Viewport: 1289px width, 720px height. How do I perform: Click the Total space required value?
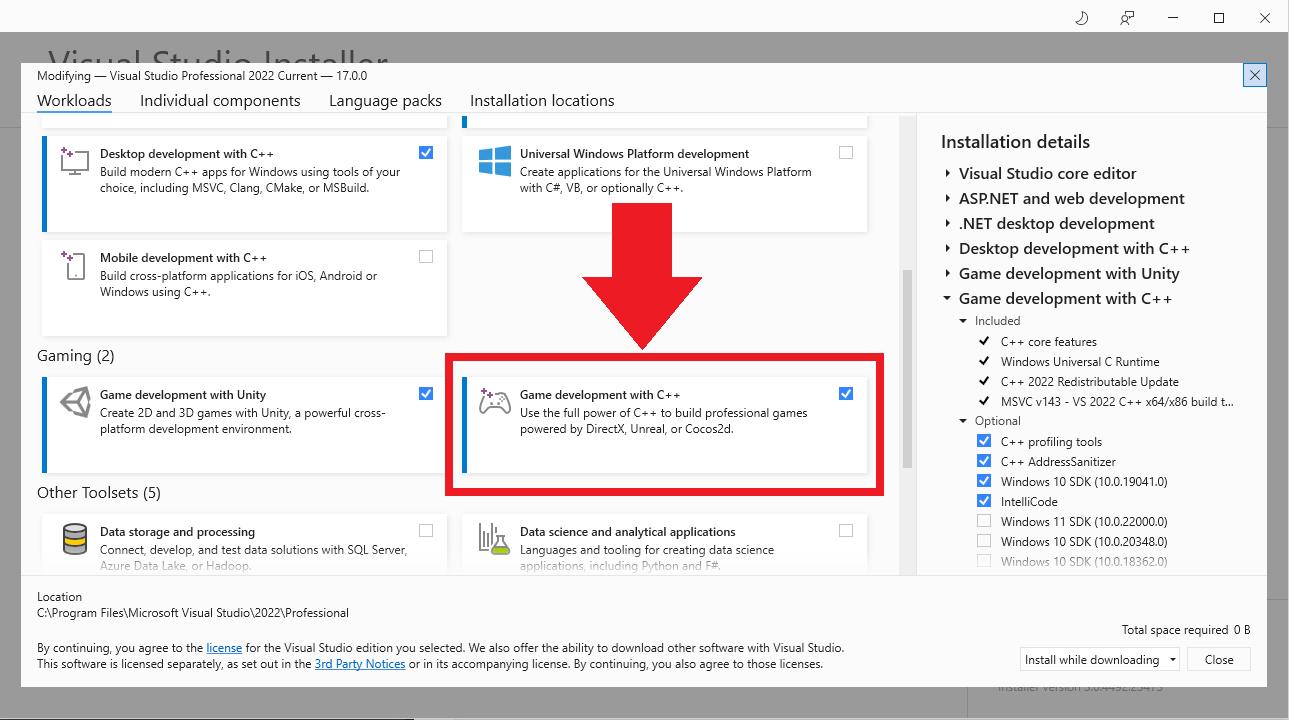tap(1241, 630)
